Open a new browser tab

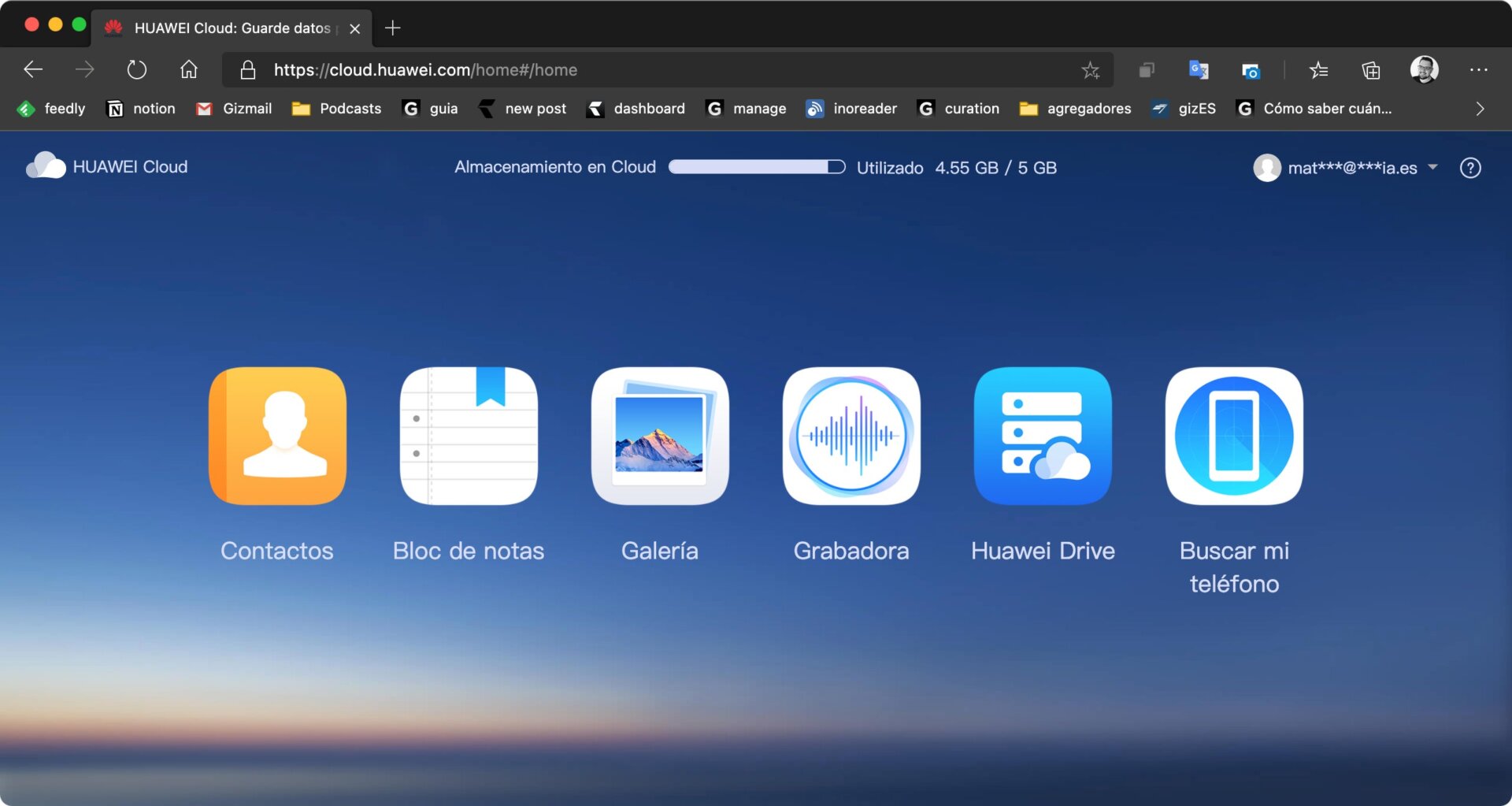click(392, 28)
